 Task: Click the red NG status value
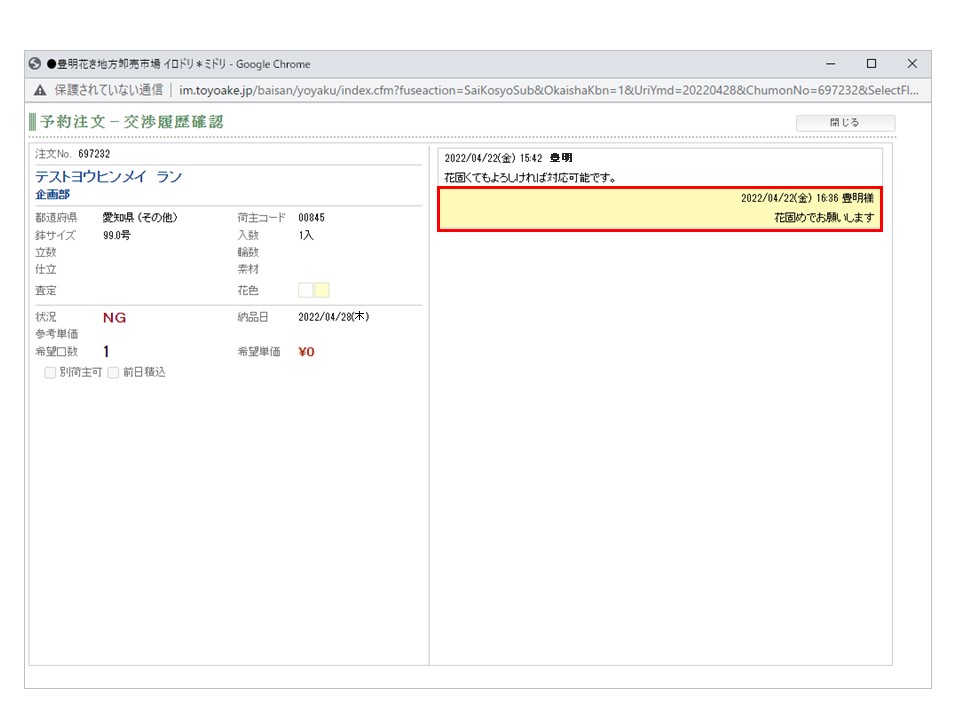[x=114, y=318]
